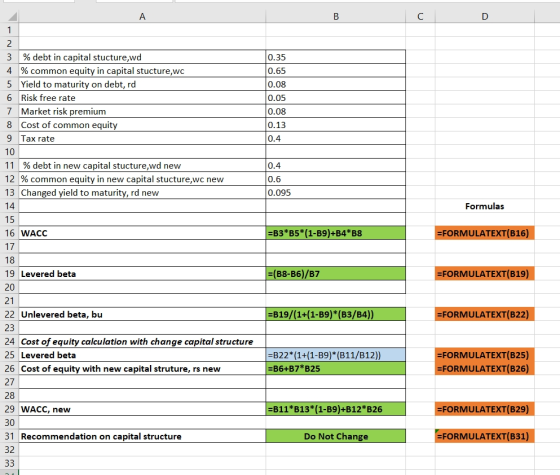
Task: Select column A header
Action: pos(142,16)
